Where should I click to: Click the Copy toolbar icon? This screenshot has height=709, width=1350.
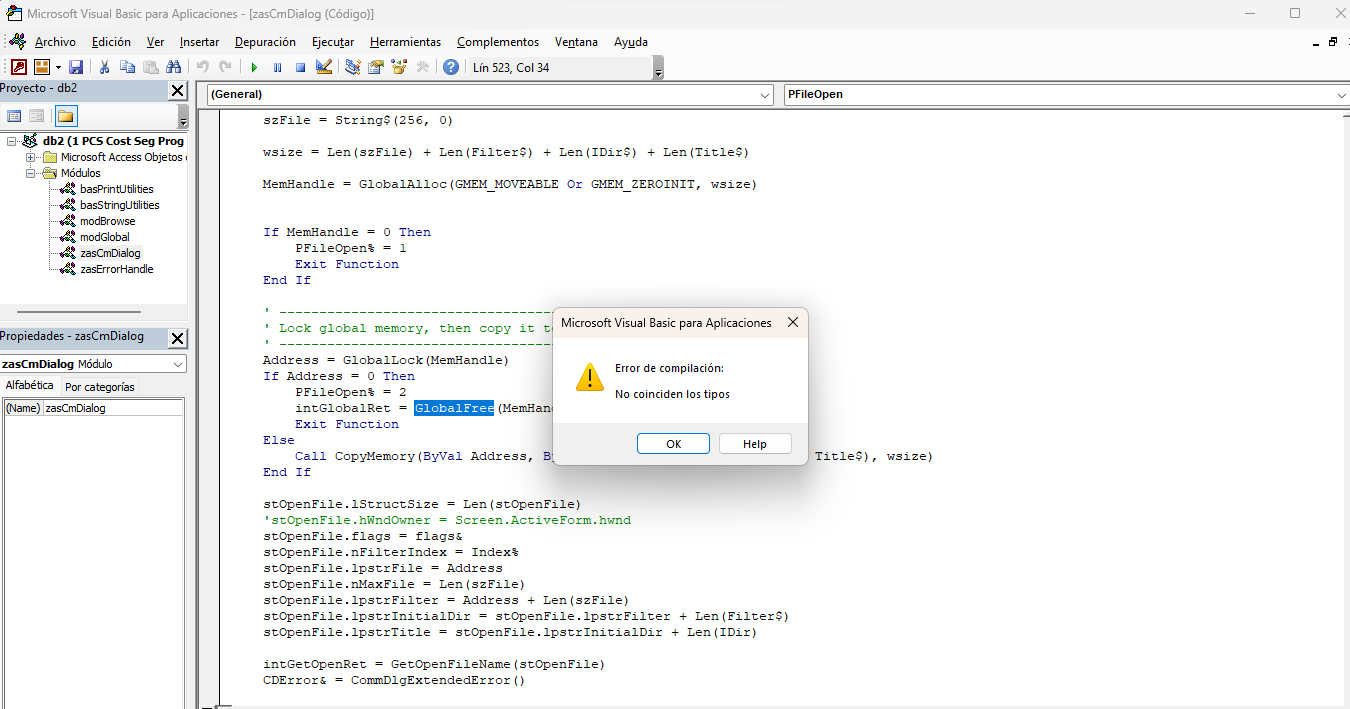click(x=127, y=67)
